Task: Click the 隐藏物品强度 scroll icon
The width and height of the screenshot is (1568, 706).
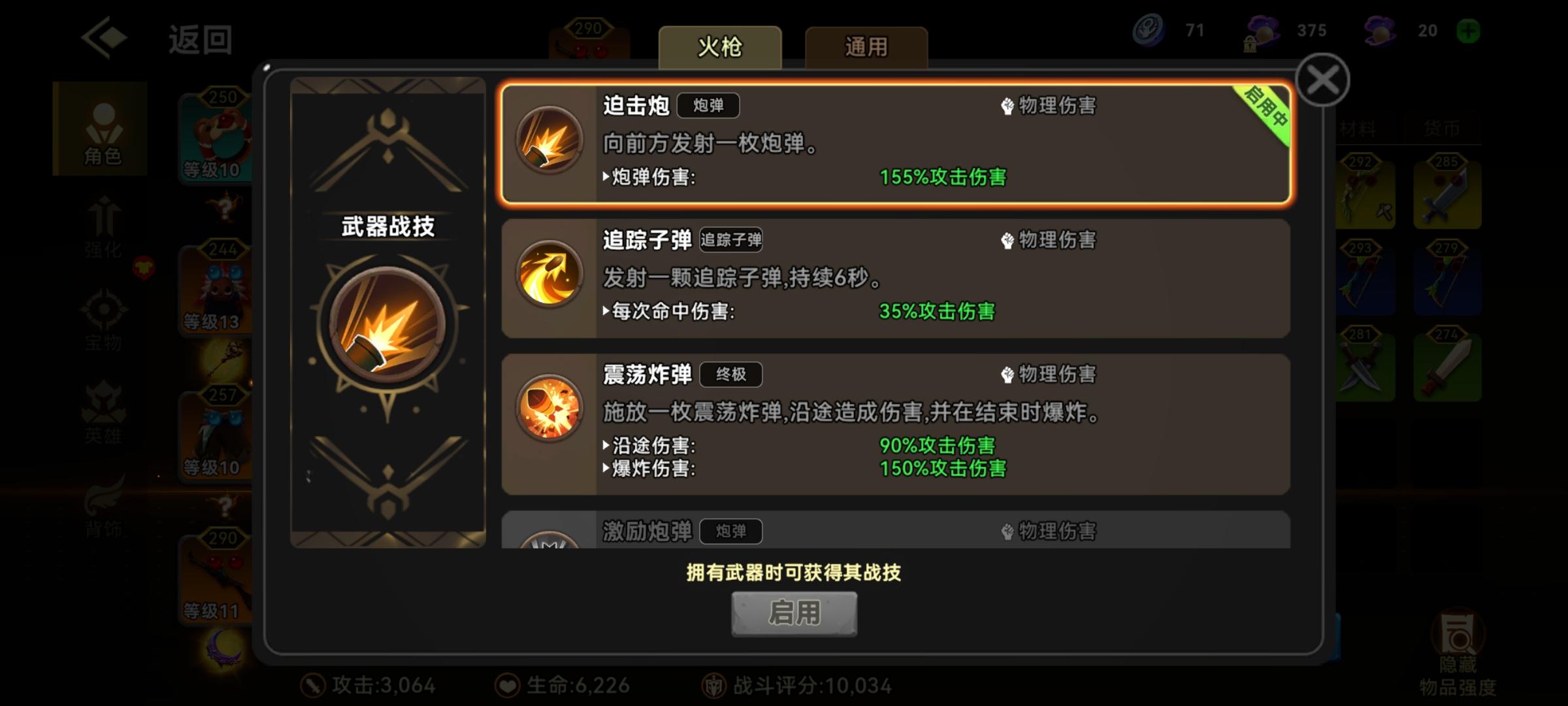Action: tap(1458, 633)
